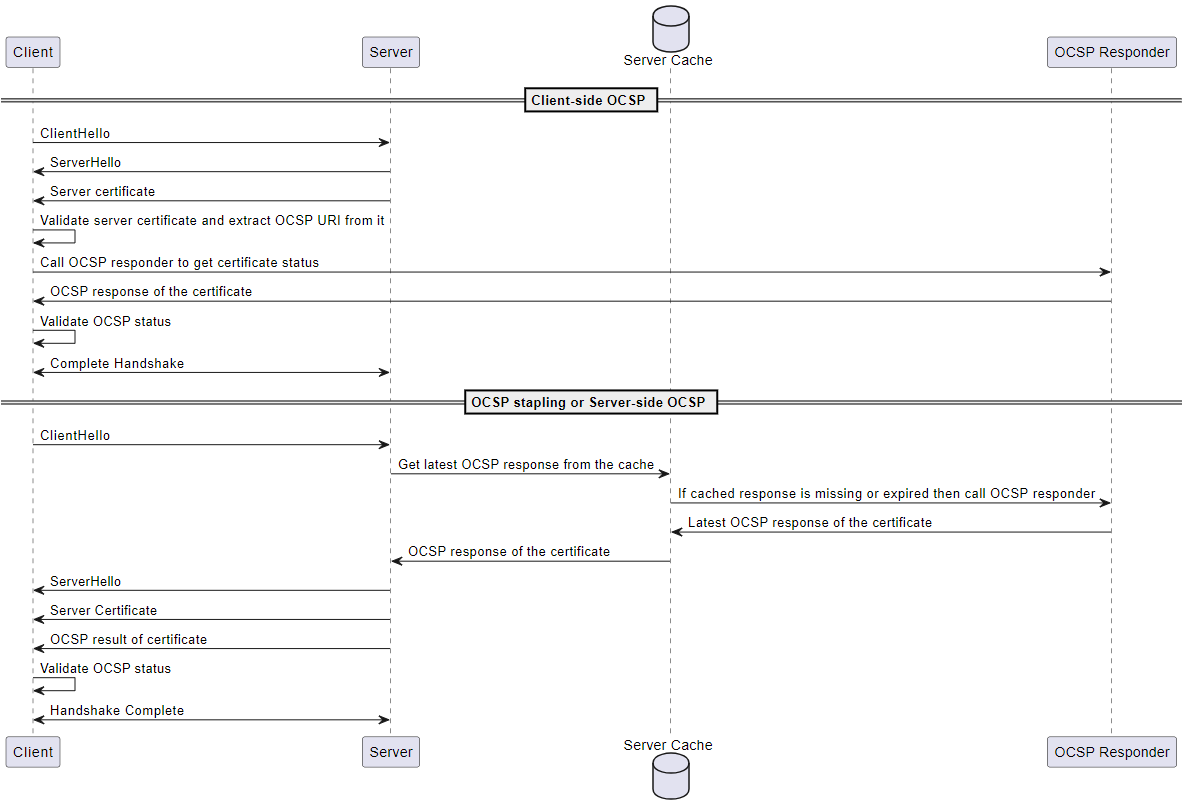The width and height of the screenshot is (1187, 805).
Task: Click the Server Cache database cylinder icon at top
Action: point(670,28)
